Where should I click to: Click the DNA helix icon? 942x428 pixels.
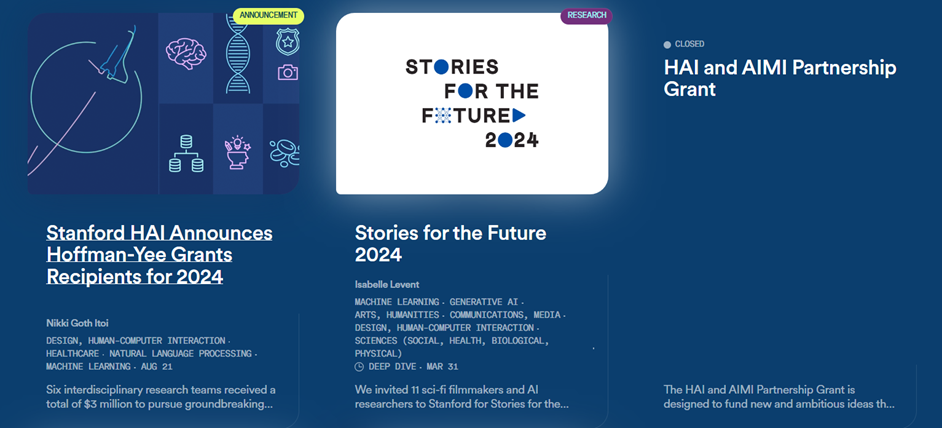237,54
